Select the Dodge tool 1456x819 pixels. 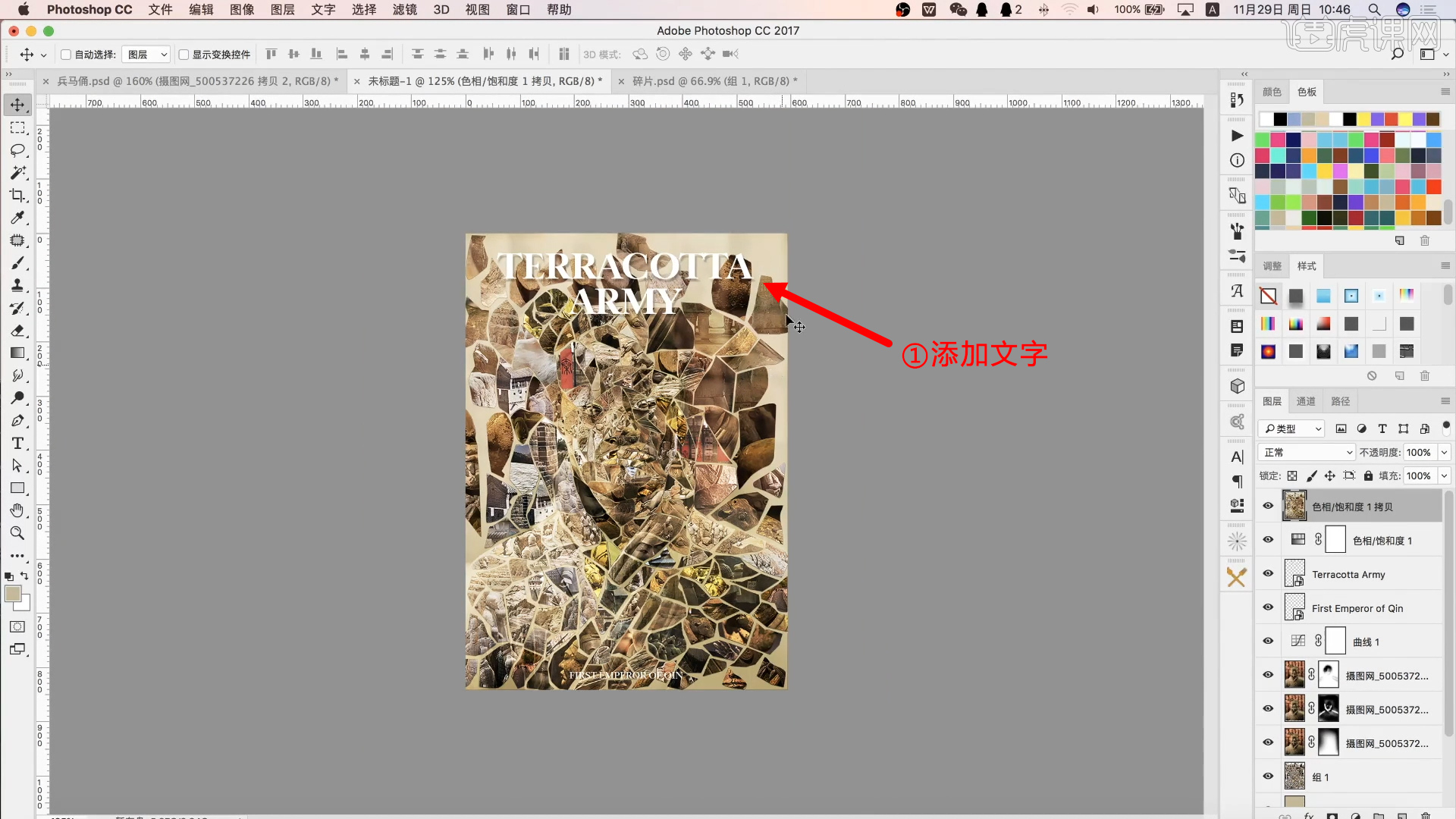coord(17,397)
